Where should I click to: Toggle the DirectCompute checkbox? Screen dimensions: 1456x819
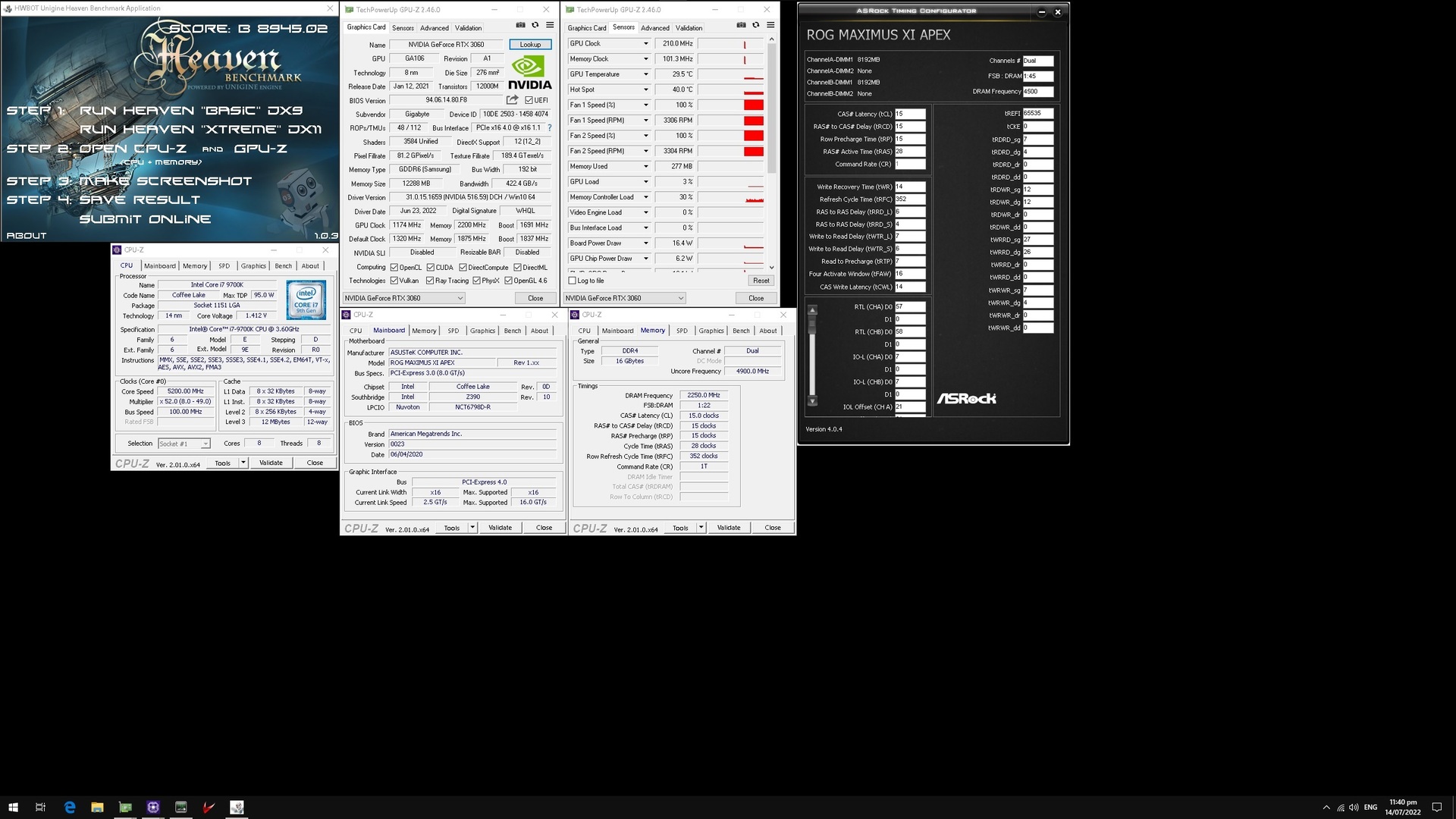tap(463, 268)
